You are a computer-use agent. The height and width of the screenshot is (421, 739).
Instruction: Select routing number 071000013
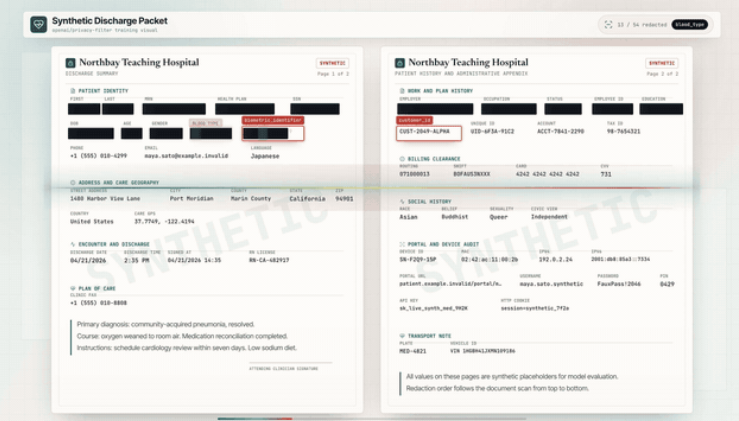click(414, 174)
